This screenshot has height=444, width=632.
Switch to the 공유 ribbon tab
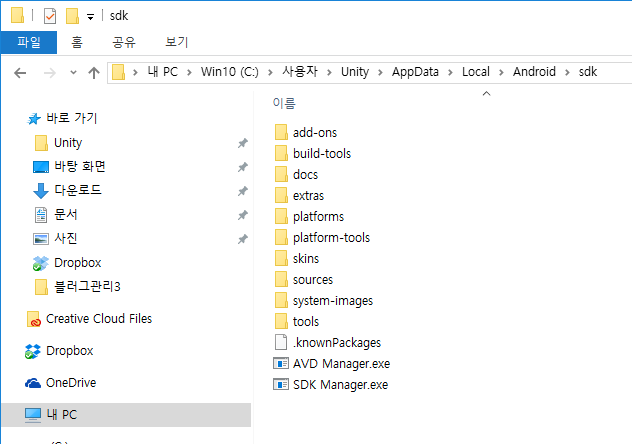coord(124,42)
